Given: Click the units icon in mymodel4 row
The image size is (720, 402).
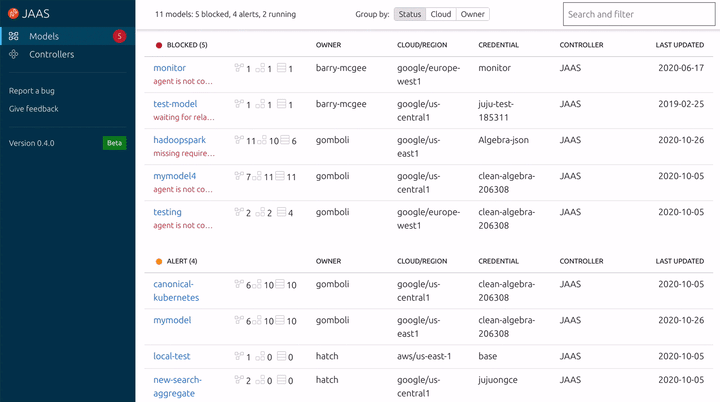Looking at the screenshot, I should [x=257, y=176].
